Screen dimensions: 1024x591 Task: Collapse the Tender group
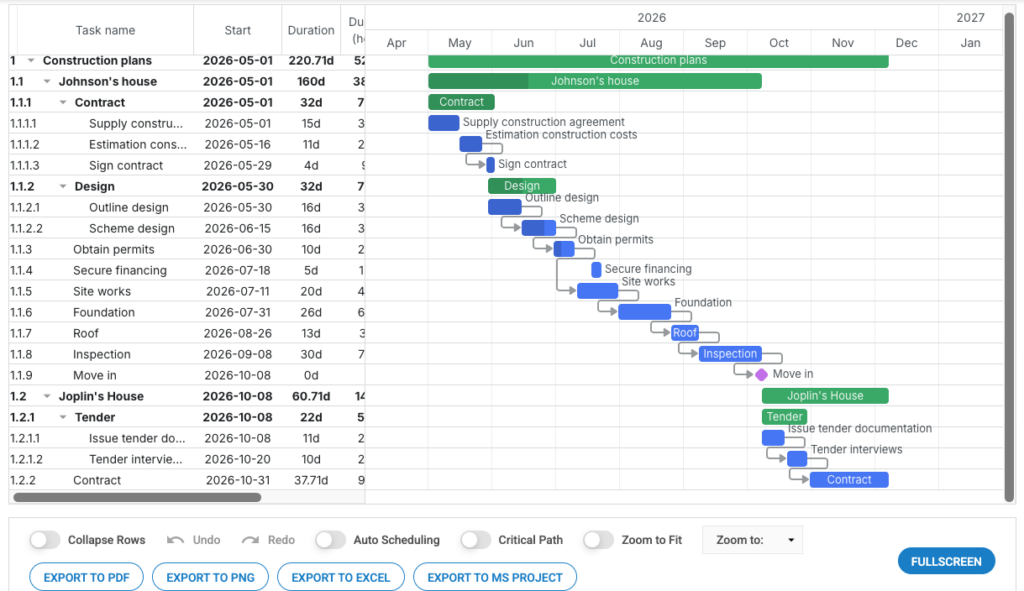tap(63, 417)
